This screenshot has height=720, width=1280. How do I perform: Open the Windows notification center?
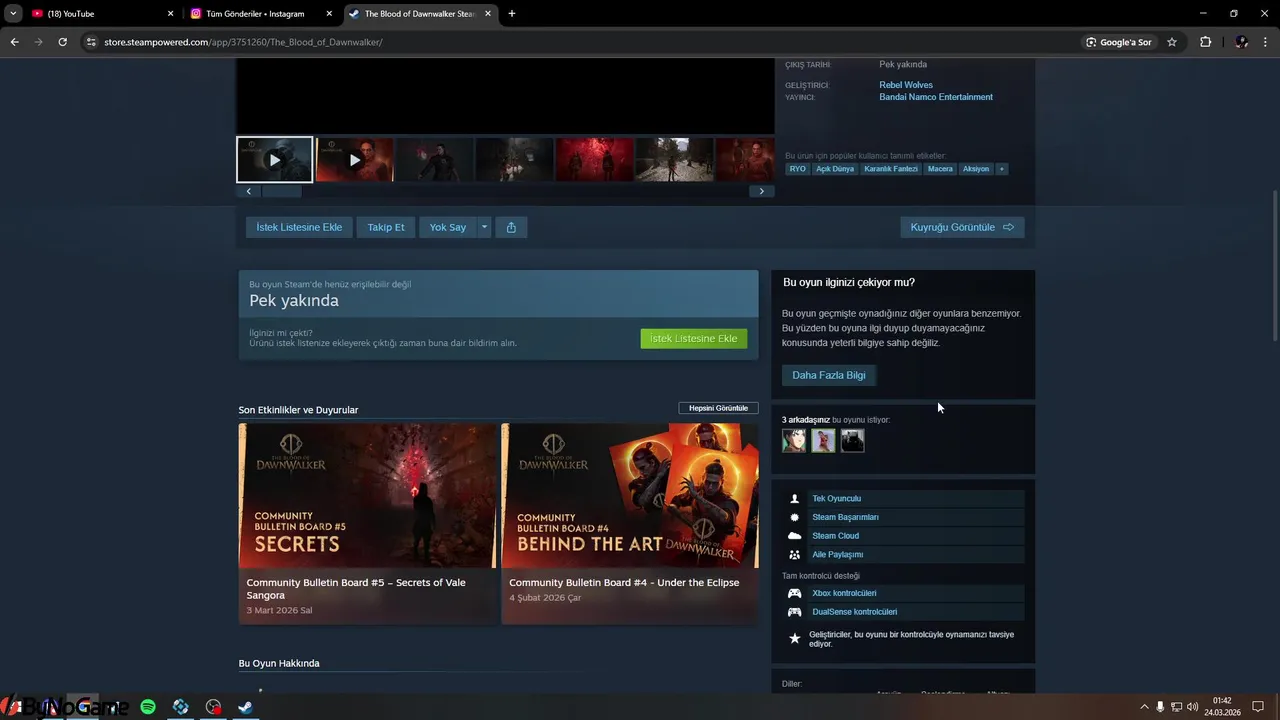[1259, 707]
